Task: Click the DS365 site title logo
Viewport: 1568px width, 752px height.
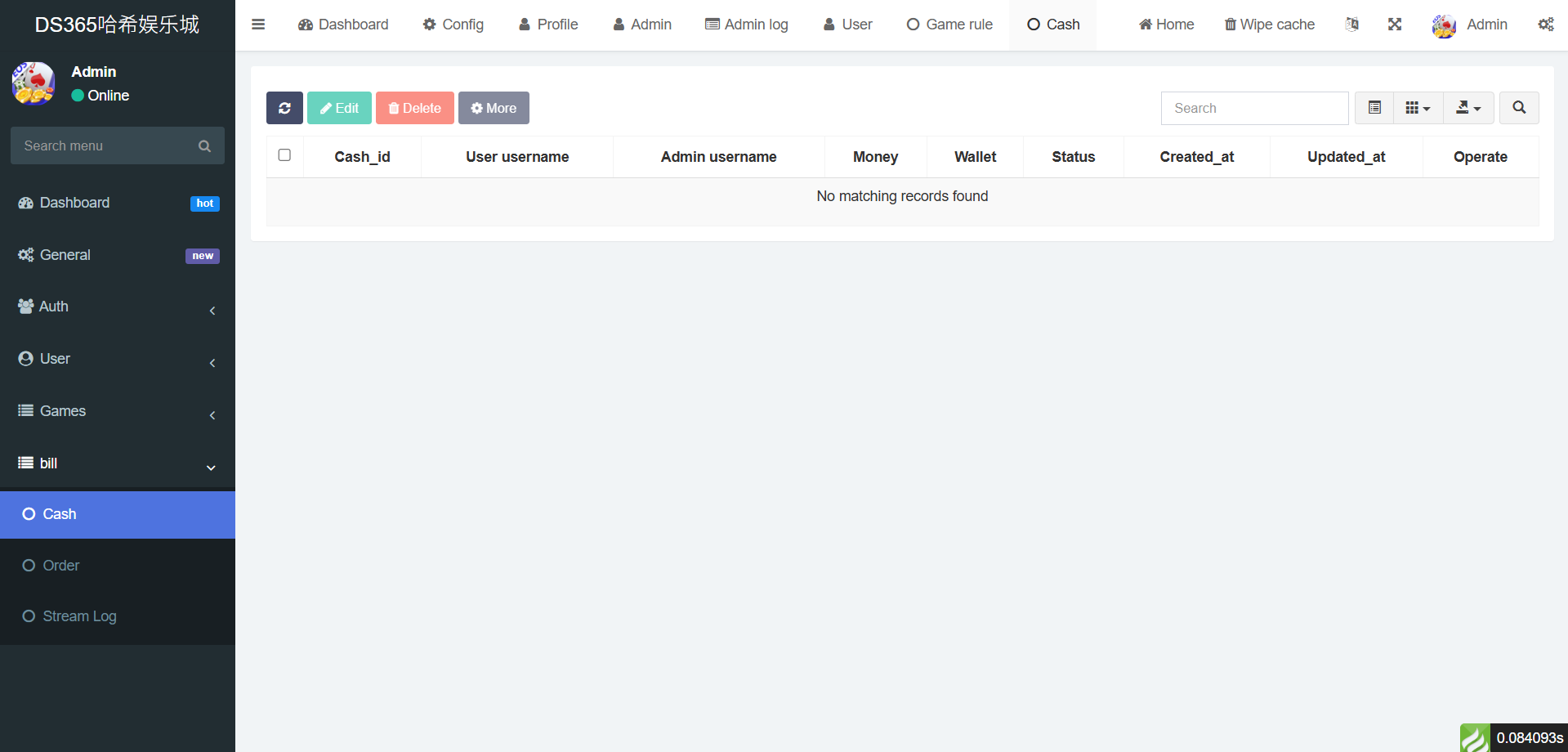Action: pos(118,25)
